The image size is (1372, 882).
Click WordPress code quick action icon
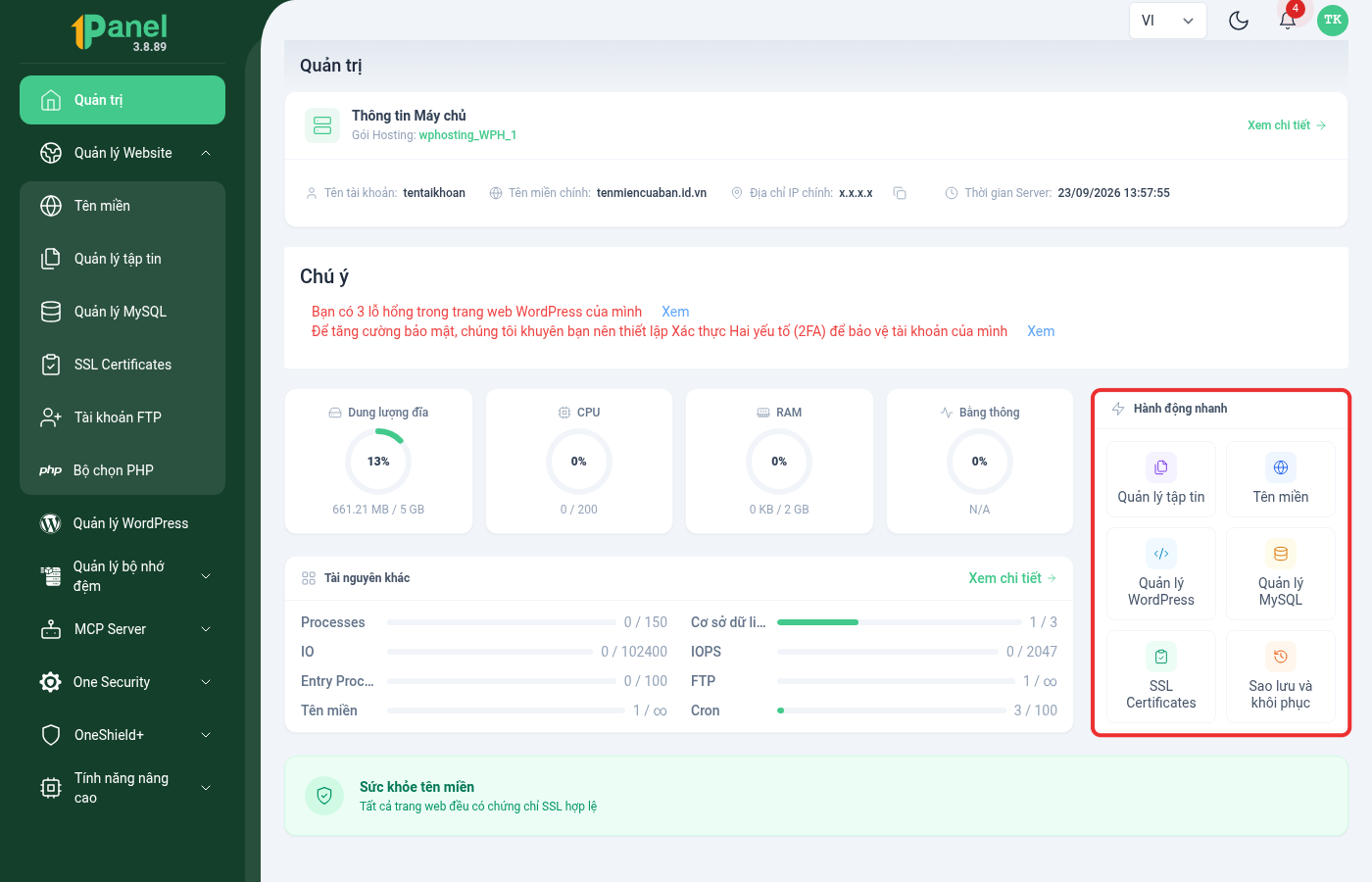coord(1161,554)
